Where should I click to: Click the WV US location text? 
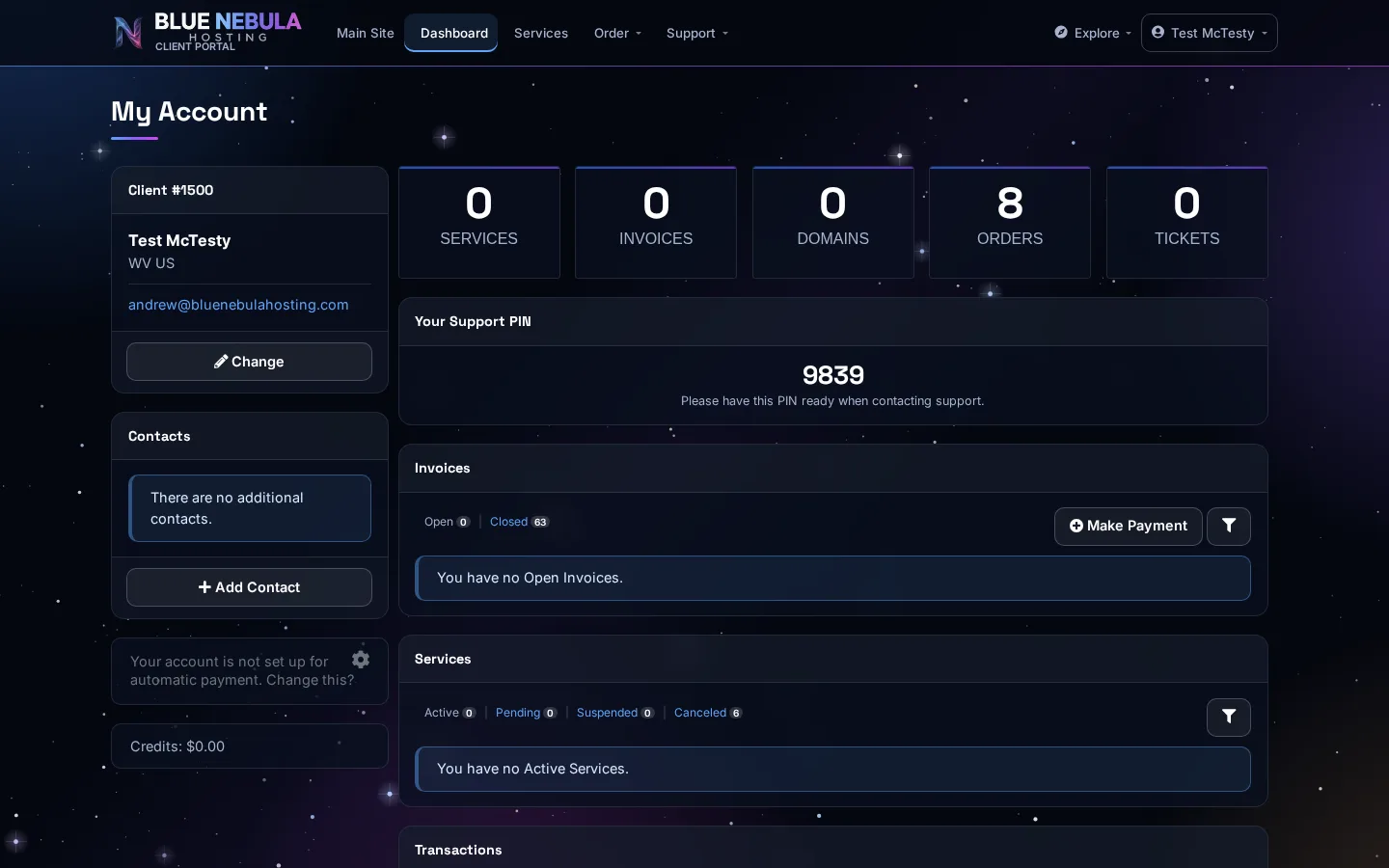pos(151,263)
